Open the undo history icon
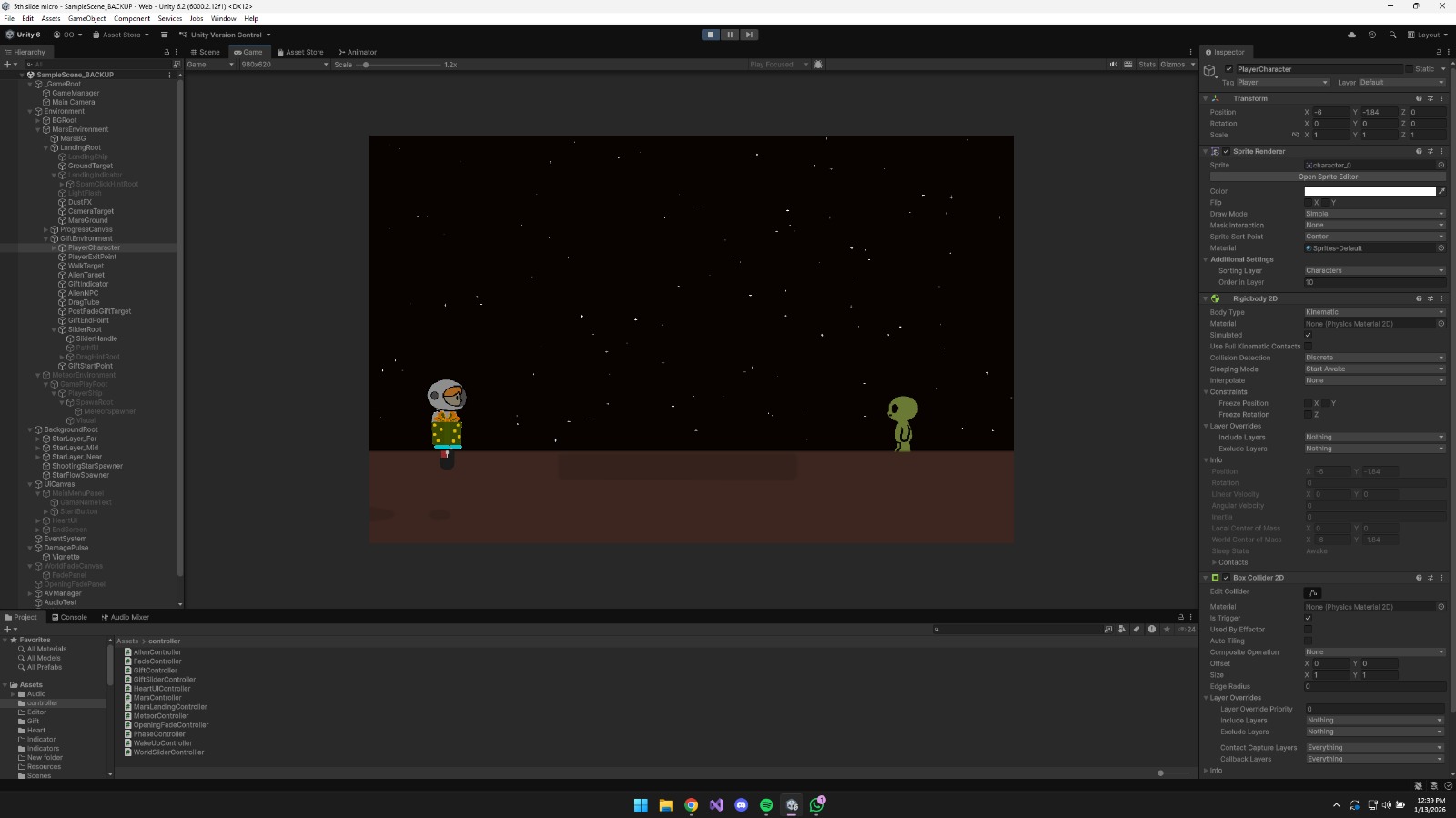This screenshot has height=818, width=1456. click(x=1372, y=35)
